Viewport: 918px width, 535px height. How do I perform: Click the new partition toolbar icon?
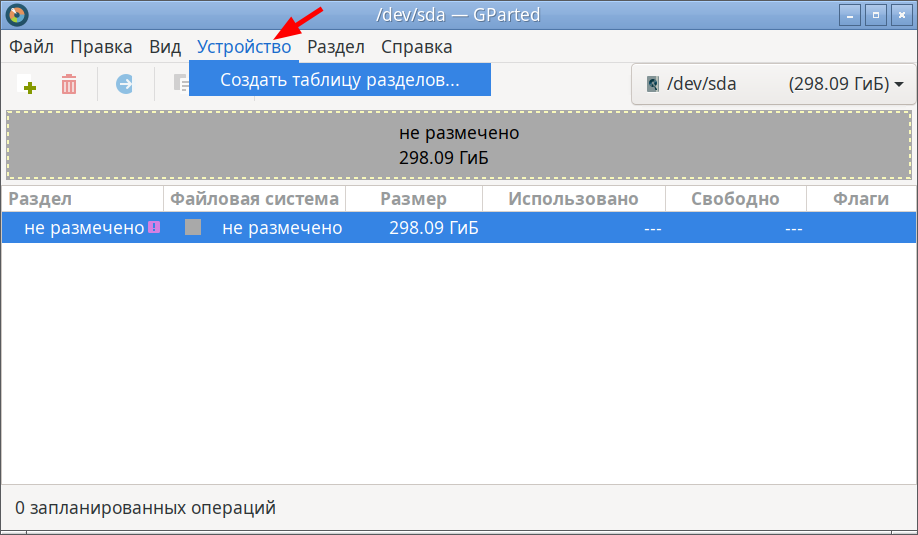coord(26,84)
